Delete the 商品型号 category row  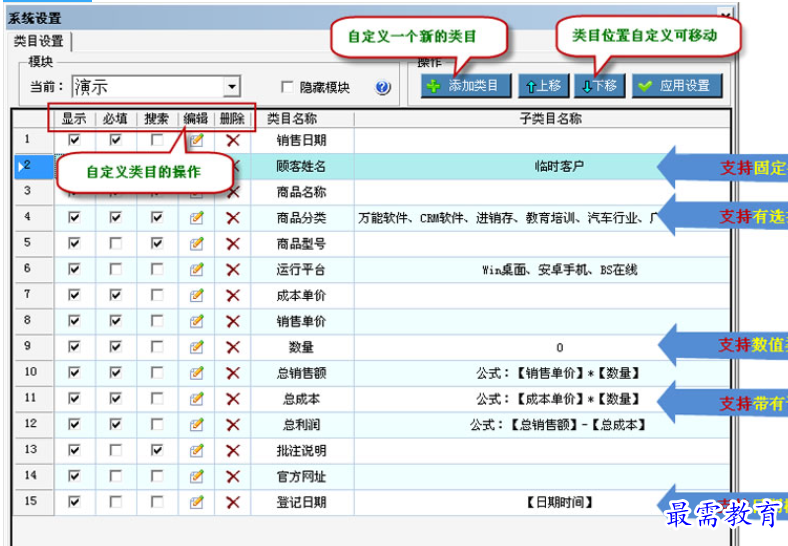pyautogui.click(x=233, y=244)
